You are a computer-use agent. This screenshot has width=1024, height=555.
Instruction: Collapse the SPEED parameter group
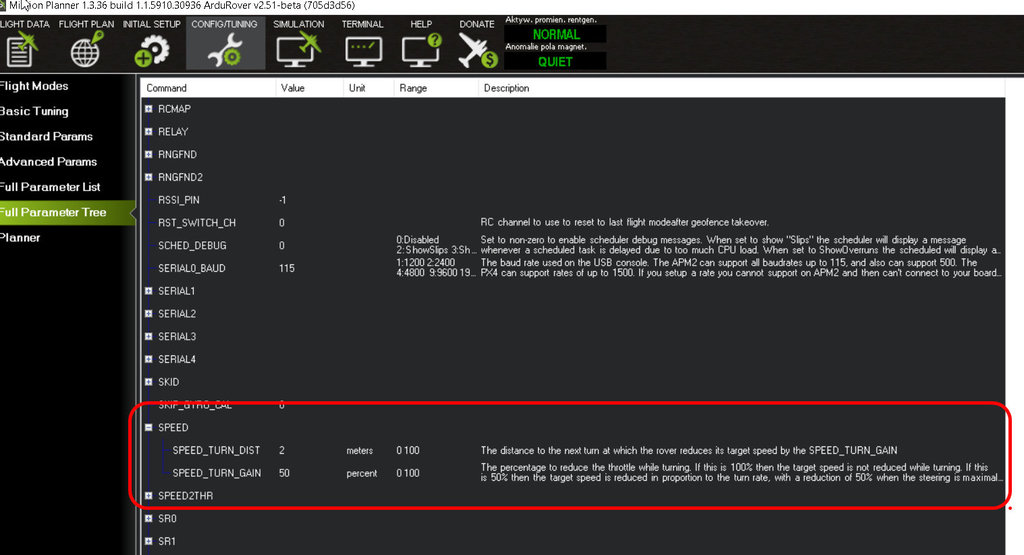pos(149,428)
